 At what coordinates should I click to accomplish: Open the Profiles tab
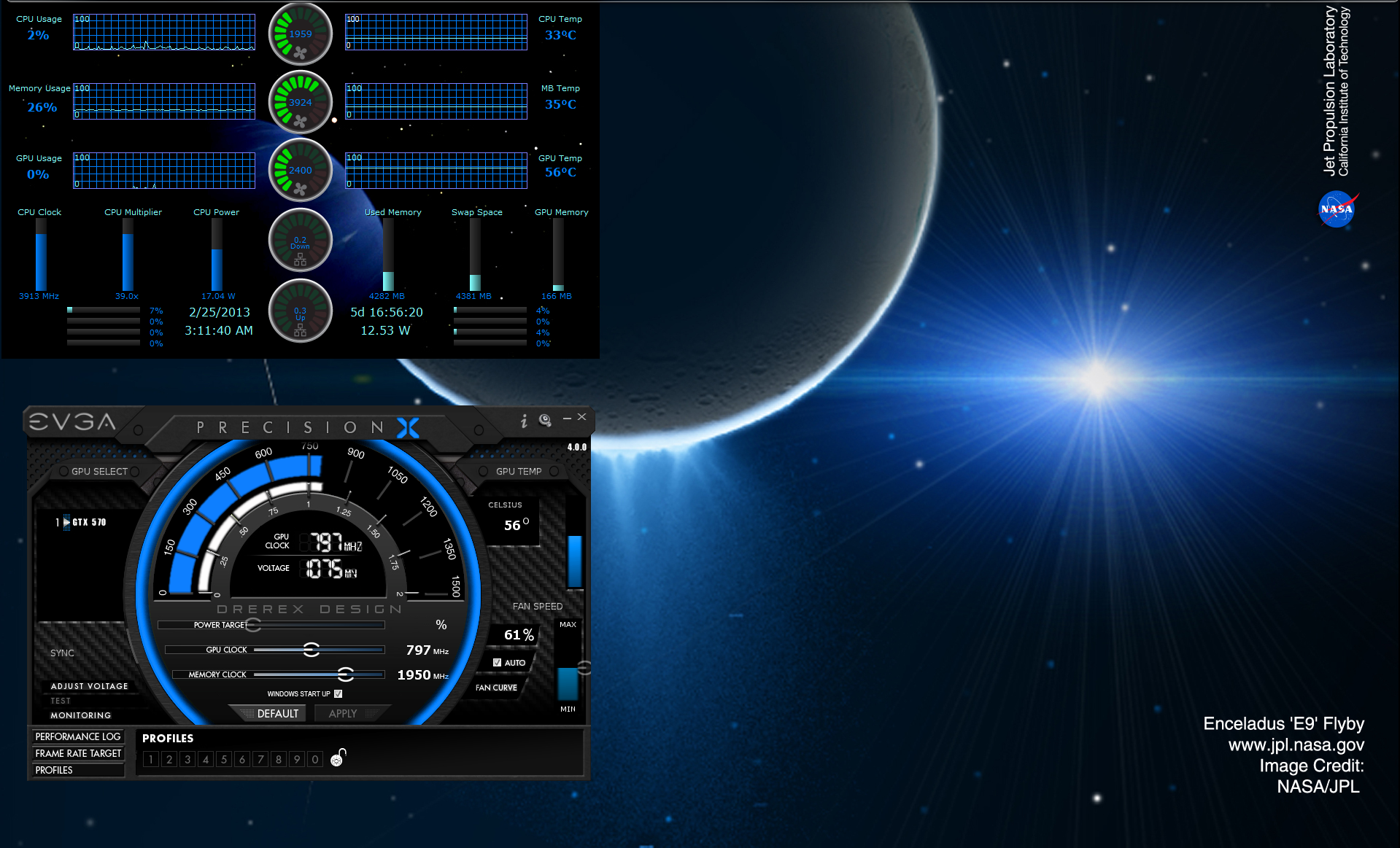tap(78, 770)
